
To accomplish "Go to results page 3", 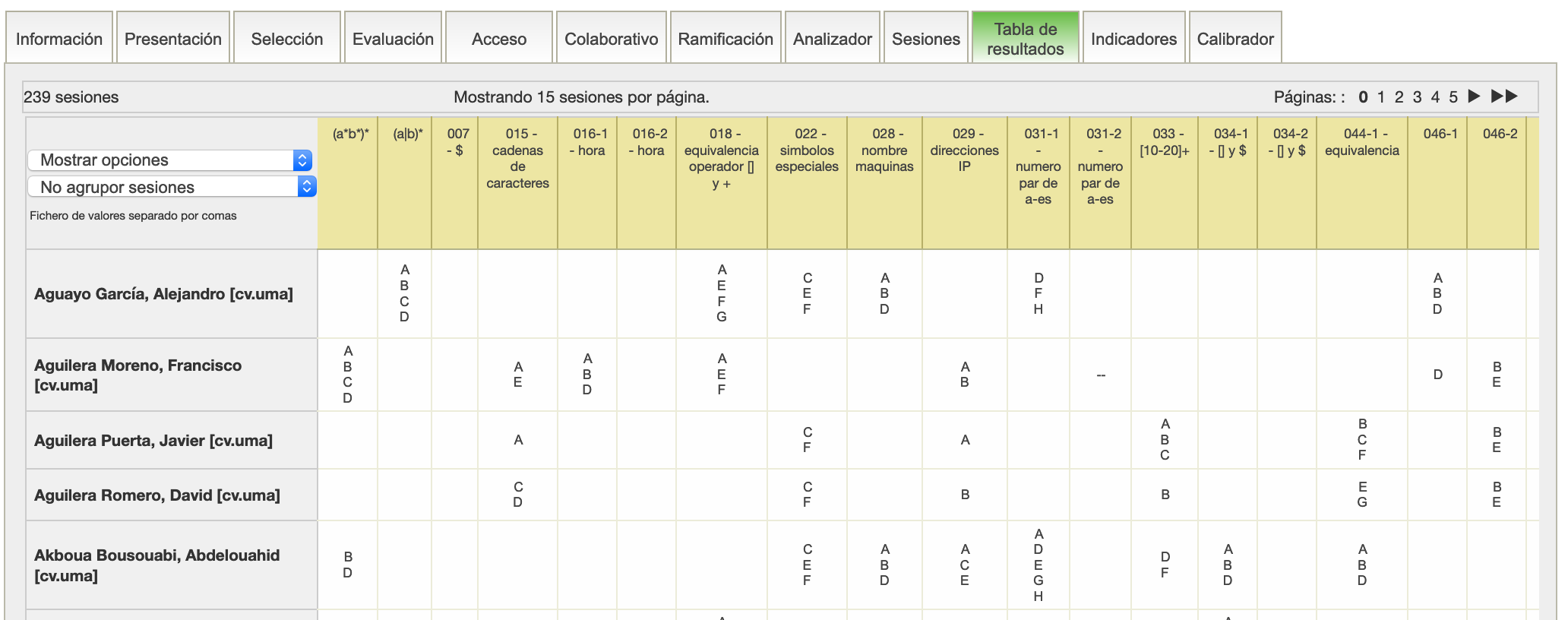I will click(x=1417, y=97).
